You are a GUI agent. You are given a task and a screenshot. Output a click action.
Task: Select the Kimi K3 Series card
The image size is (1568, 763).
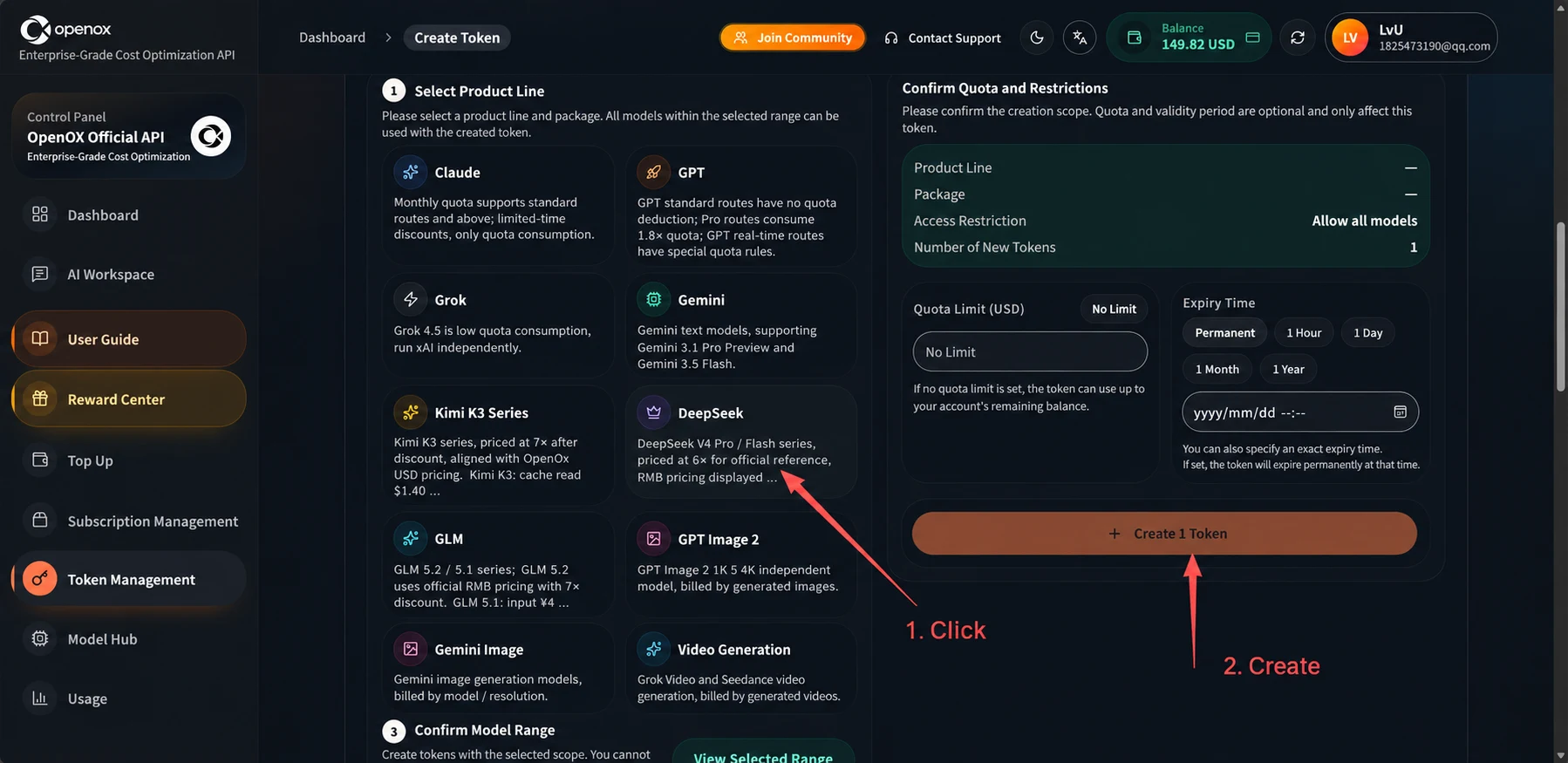pos(497,446)
